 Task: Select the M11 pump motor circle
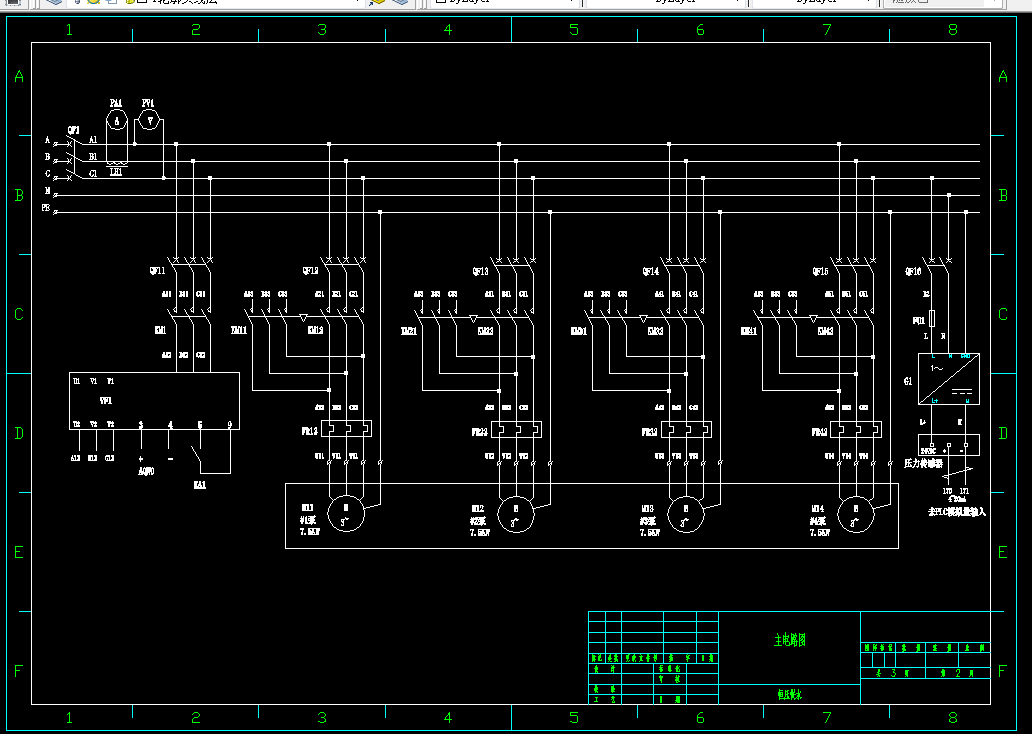point(346,514)
